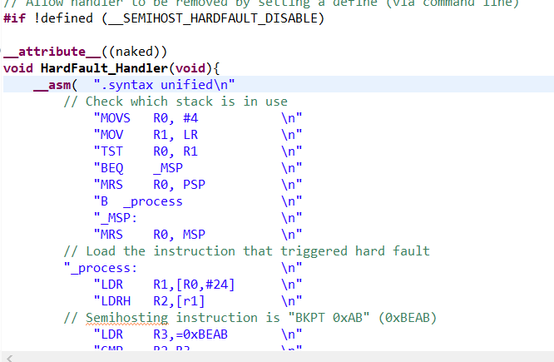The width and height of the screenshot is (554, 362).
Task: Click the #if !defined __SEMIHOST_HARDFAULT_DISABLE line
Action: click(x=164, y=18)
